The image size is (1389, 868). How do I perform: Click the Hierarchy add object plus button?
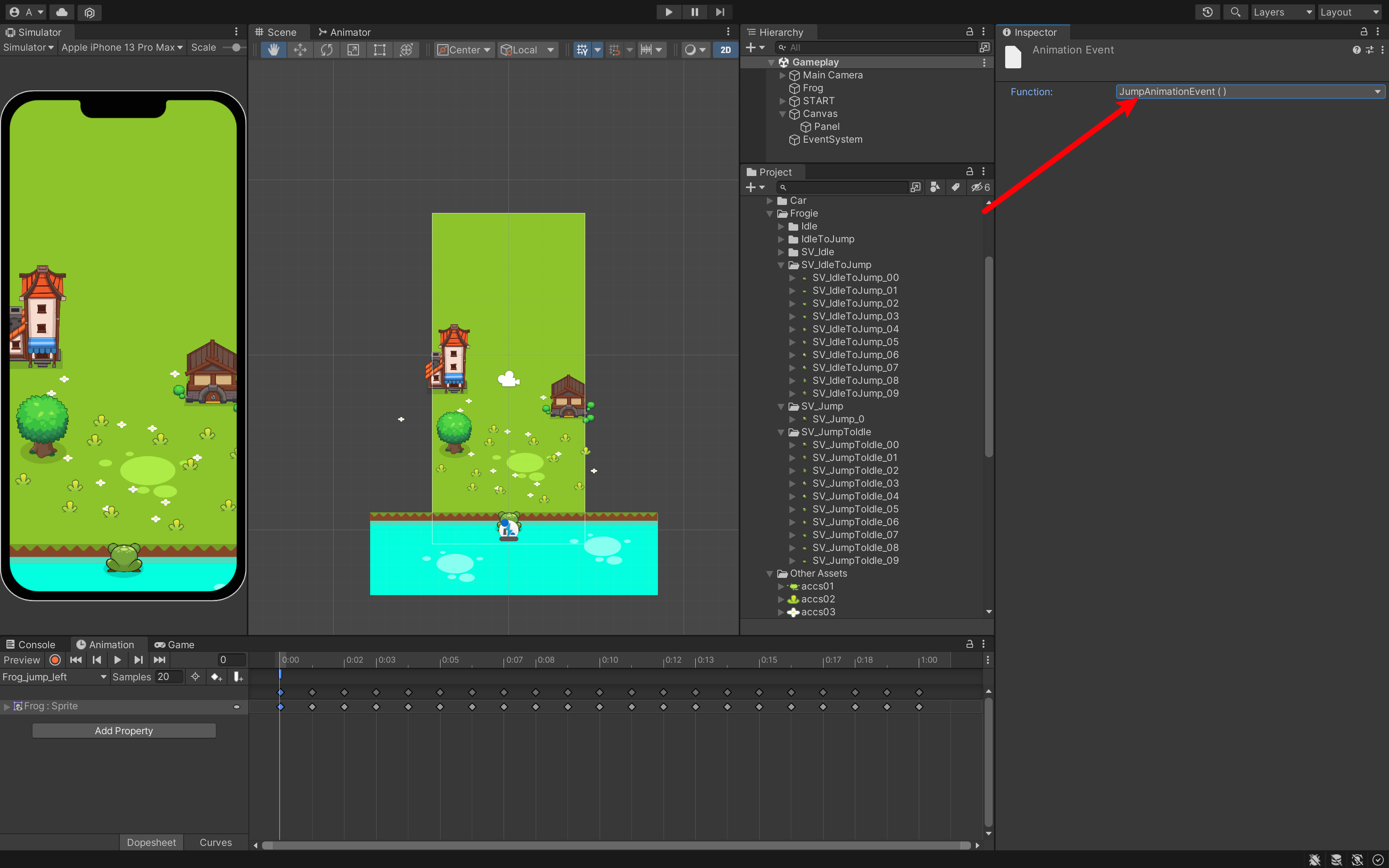click(x=754, y=48)
